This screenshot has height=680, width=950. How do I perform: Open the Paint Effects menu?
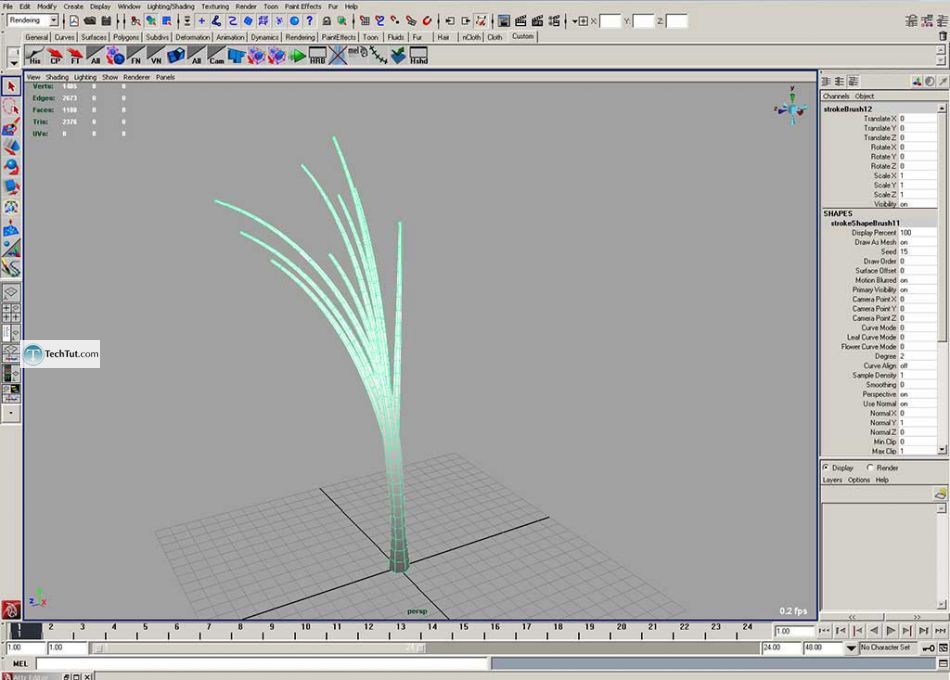tap(303, 6)
